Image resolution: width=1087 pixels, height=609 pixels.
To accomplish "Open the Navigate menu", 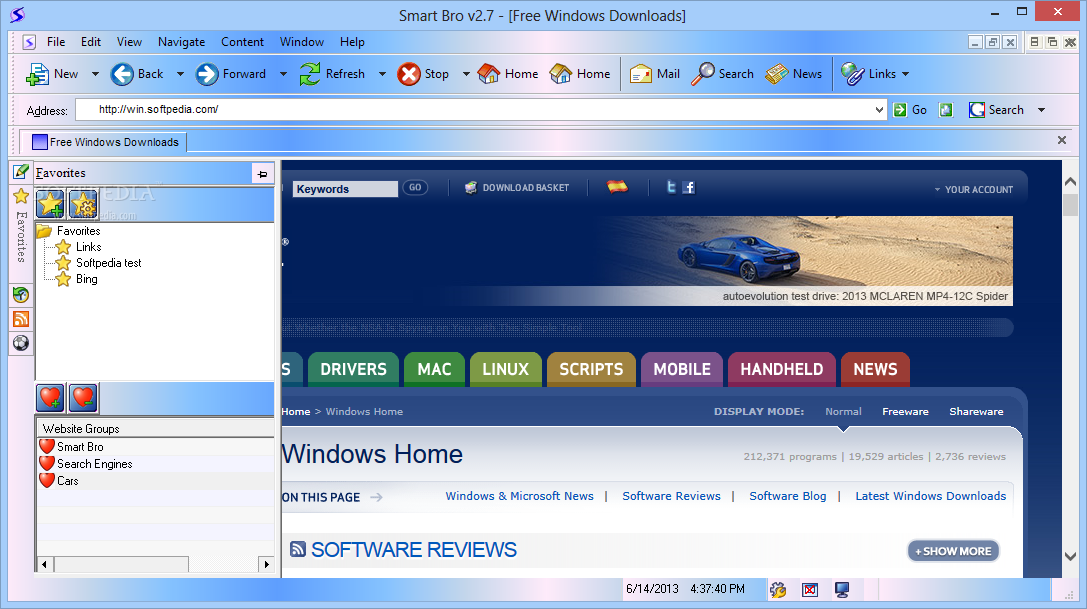I will click(182, 42).
